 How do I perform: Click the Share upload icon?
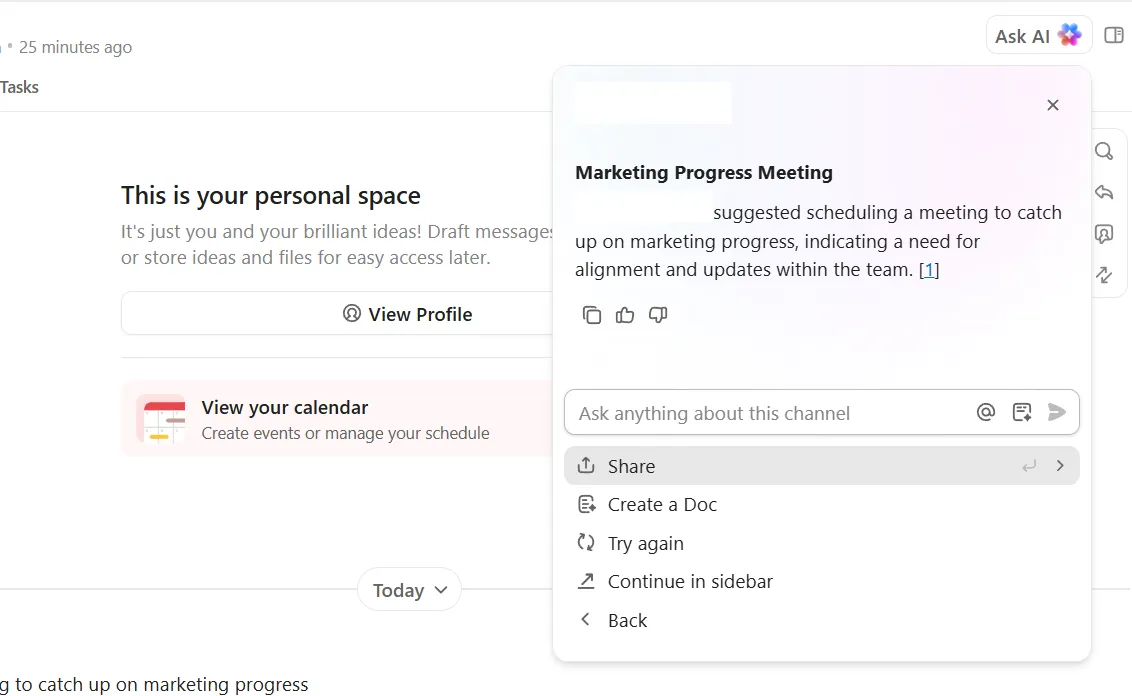pos(586,465)
